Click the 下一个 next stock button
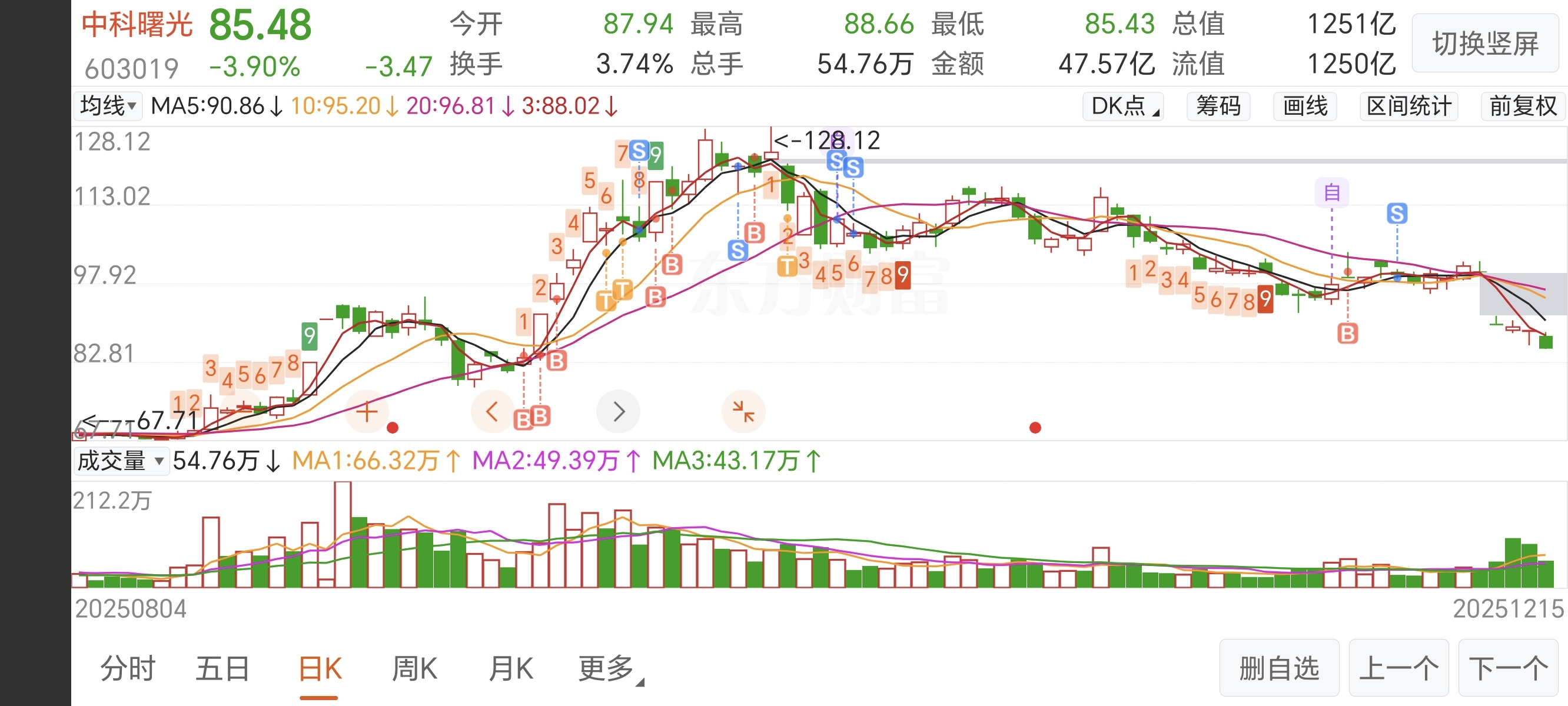Screen dimensions: 1568x706 (x=1508, y=668)
